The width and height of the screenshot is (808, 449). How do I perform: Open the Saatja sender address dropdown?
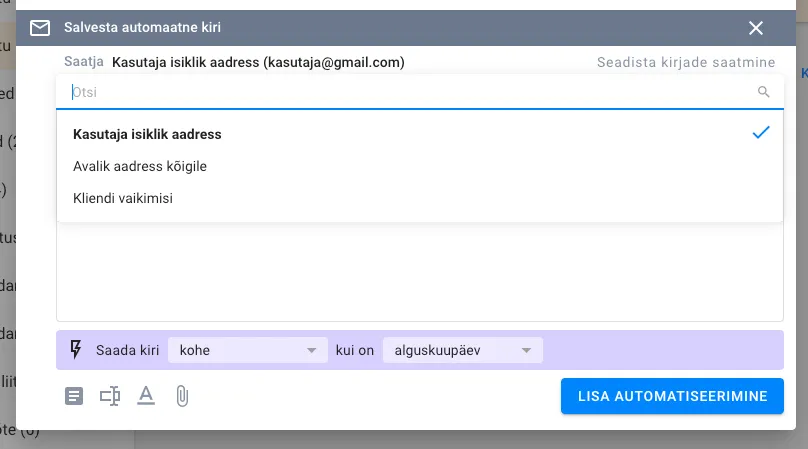[x=258, y=62]
